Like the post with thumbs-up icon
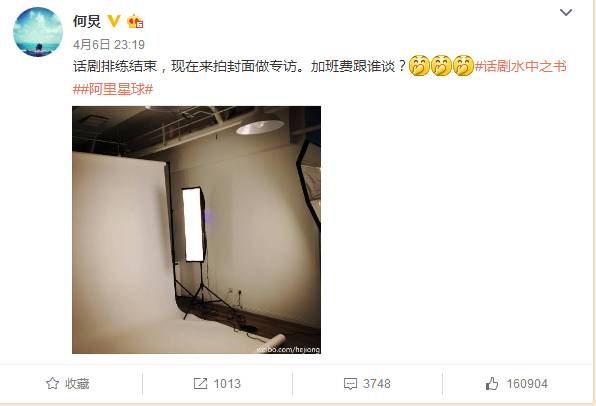 click(492, 384)
